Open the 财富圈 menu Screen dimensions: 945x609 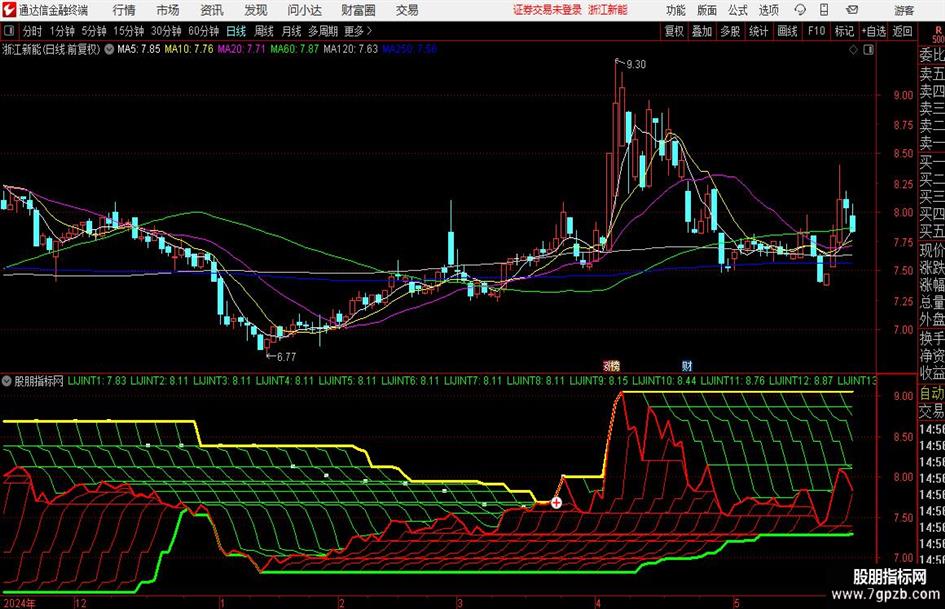(358, 10)
